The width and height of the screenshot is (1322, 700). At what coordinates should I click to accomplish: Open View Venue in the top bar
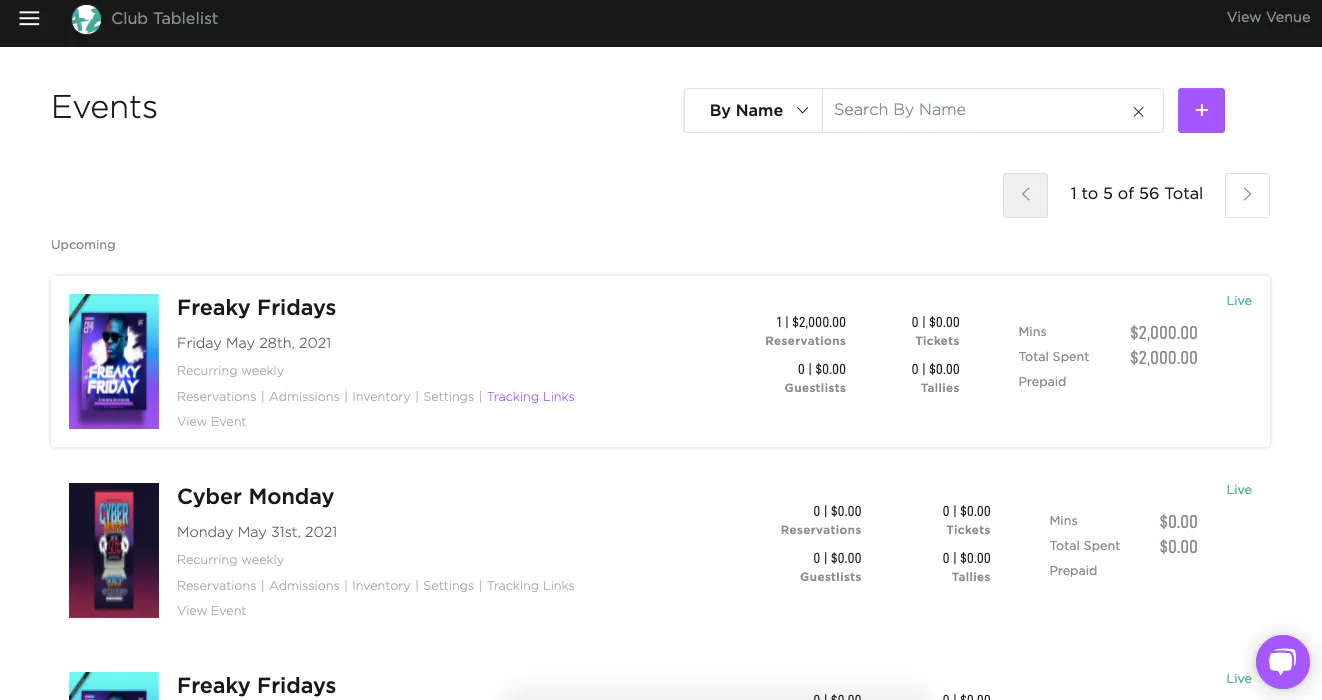(1268, 17)
